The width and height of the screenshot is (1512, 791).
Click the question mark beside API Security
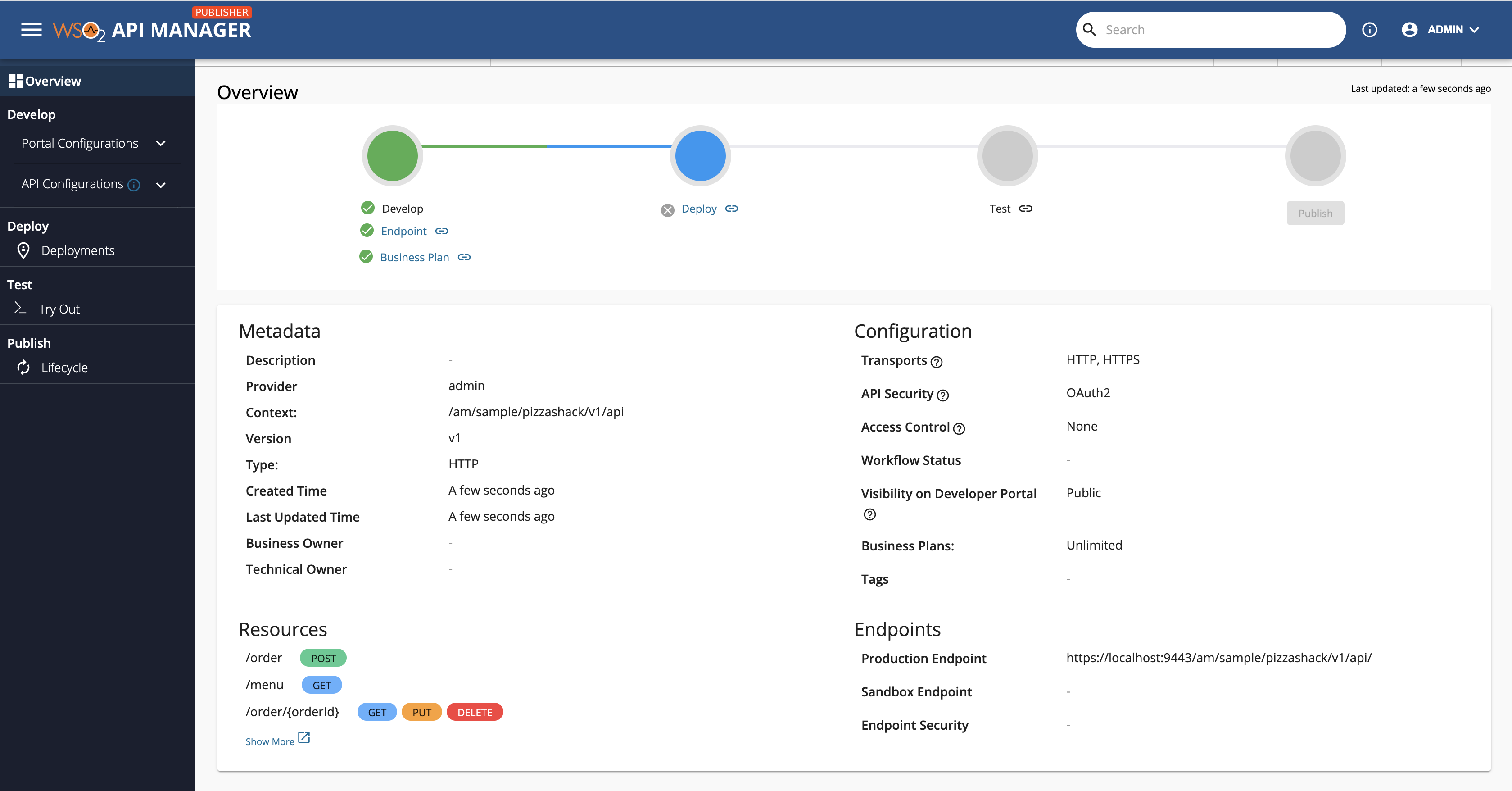click(x=943, y=395)
